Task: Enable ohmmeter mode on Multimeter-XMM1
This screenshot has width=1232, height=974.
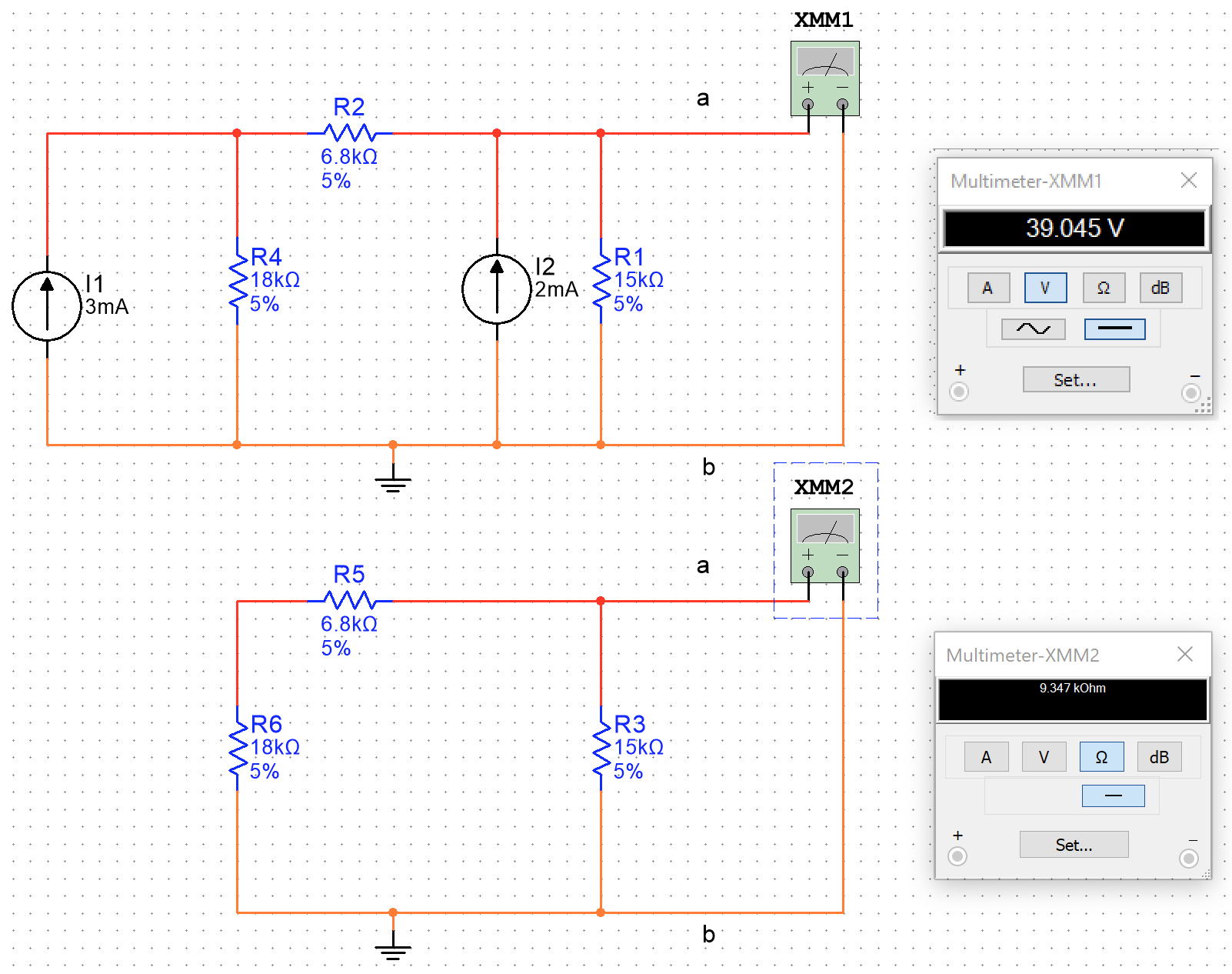Action: (1104, 288)
